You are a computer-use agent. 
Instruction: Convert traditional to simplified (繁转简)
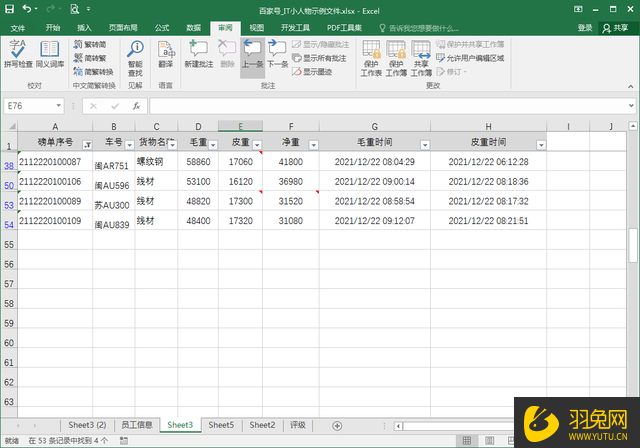(90, 44)
